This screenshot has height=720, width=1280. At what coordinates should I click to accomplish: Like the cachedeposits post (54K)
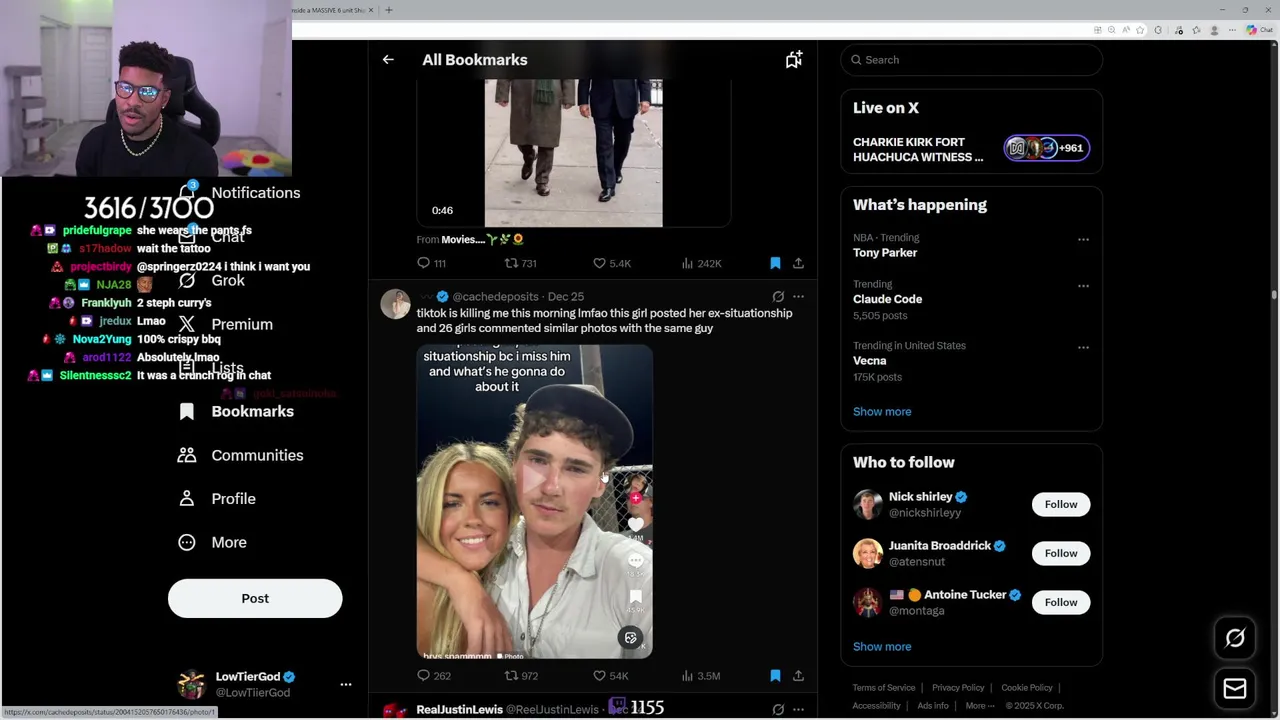tap(611, 676)
